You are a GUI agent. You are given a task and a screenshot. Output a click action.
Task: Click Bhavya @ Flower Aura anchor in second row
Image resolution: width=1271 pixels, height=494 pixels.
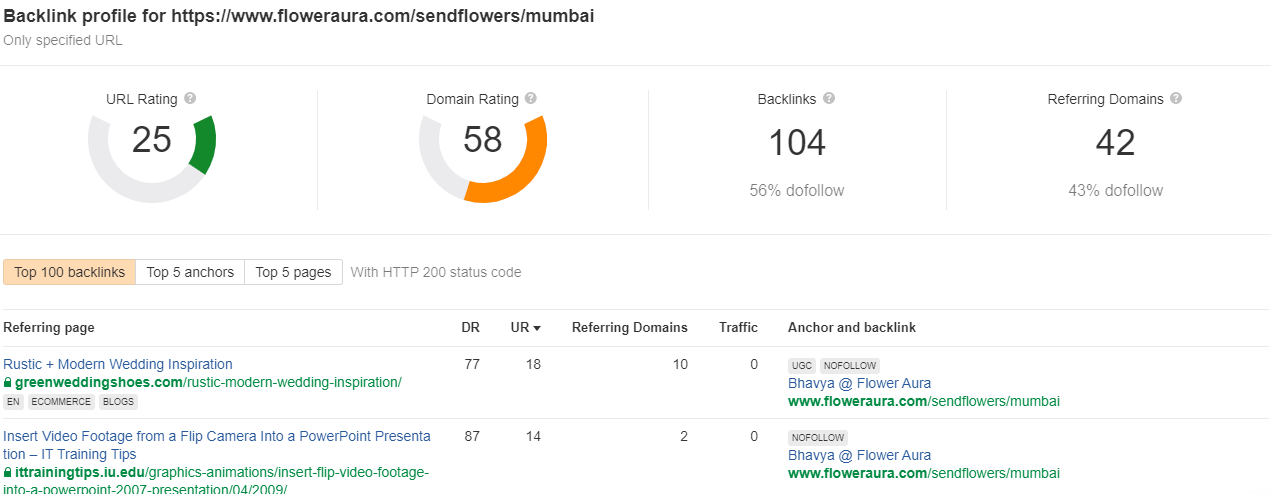coord(859,455)
